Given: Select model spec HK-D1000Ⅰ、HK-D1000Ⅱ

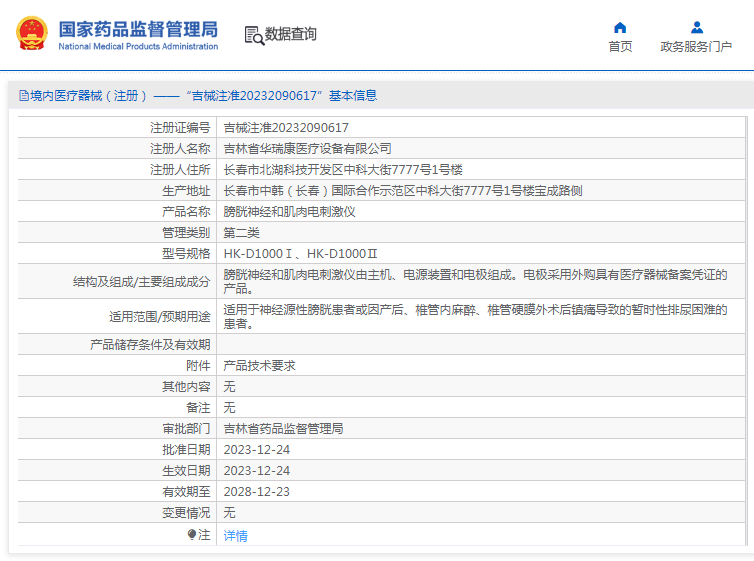Looking at the screenshot, I should (x=301, y=254).
